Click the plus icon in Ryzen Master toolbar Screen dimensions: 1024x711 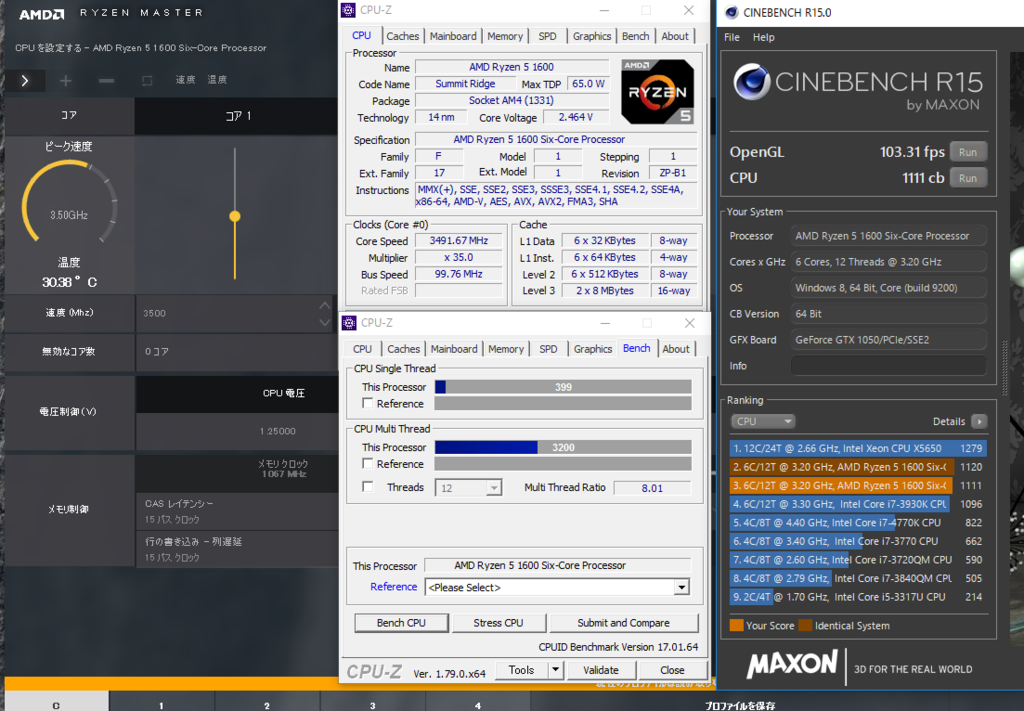click(x=65, y=80)
